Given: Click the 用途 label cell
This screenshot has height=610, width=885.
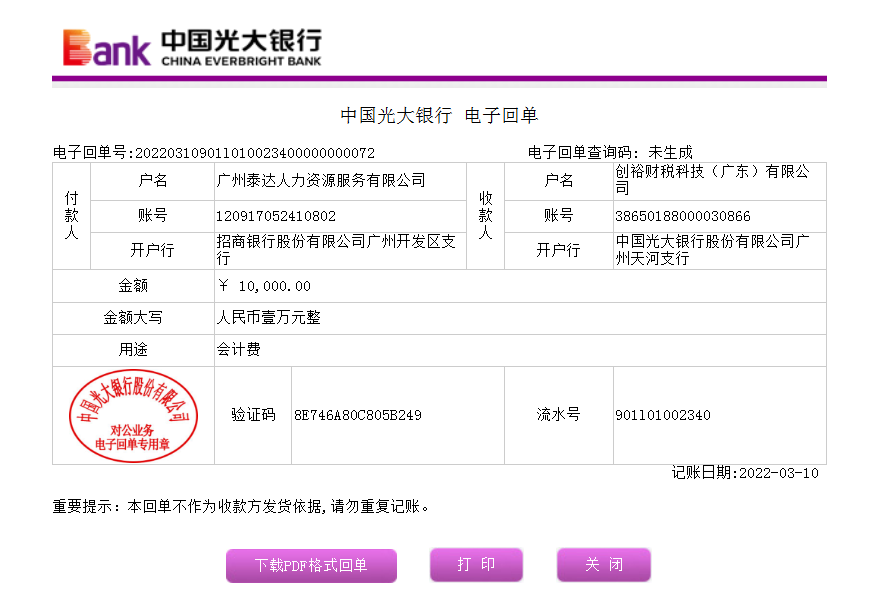Looking at the screenshot, I should click(x=133, y=350).
